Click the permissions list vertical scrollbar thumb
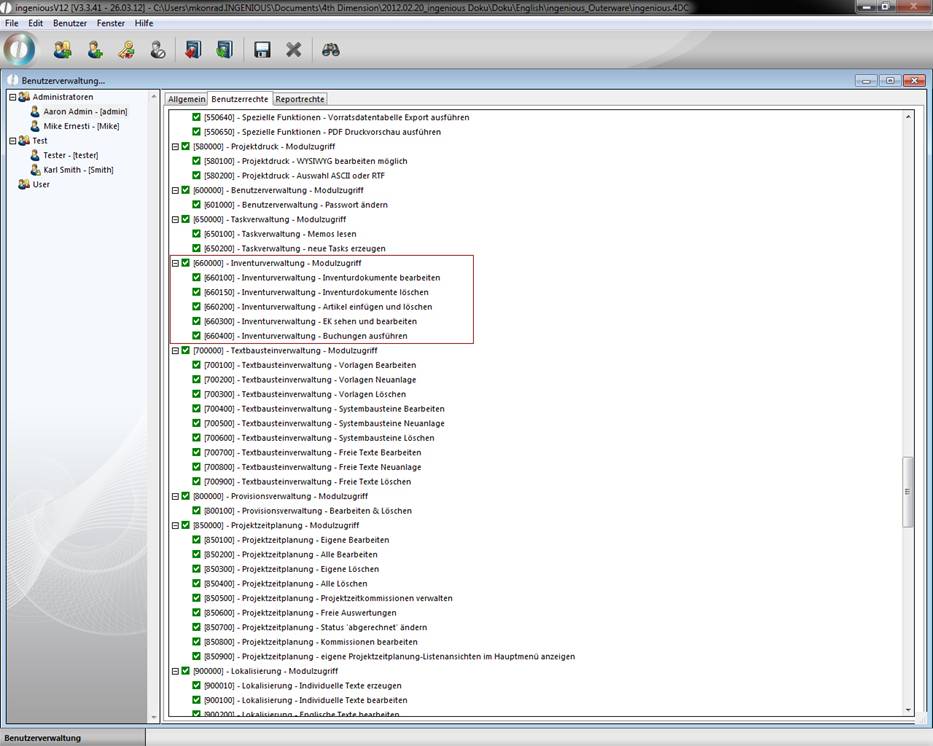Image resolution: width=933 pixels, height=746 pixels. click(x=908, y=492)
